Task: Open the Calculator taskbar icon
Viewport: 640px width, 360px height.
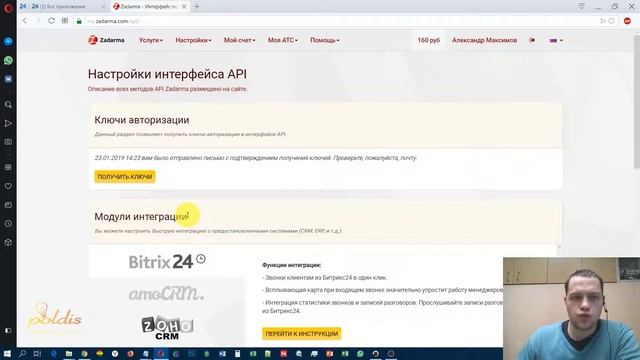Action: (x=237, y=353)
